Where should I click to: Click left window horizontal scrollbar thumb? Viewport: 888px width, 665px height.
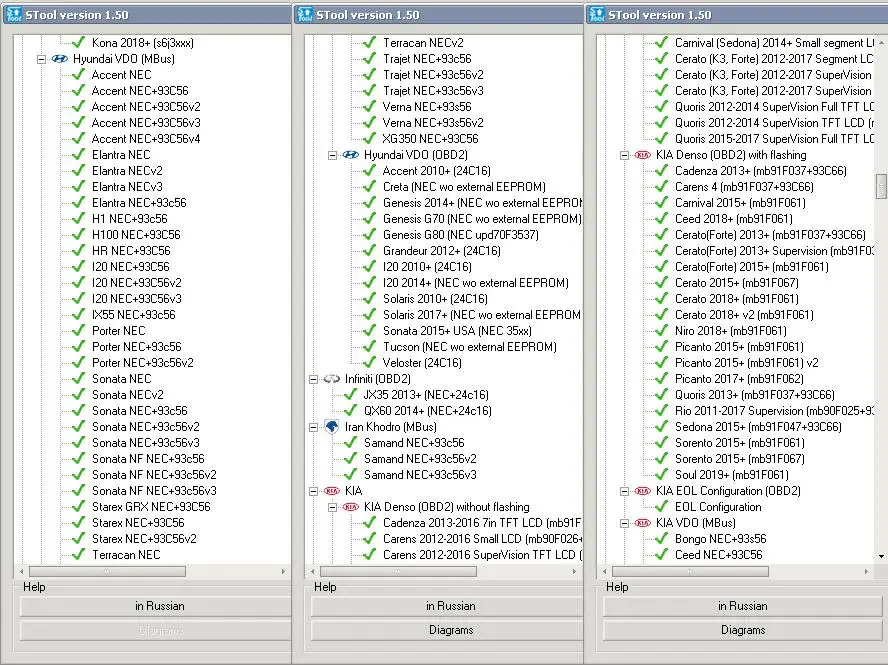pos(107,572)
